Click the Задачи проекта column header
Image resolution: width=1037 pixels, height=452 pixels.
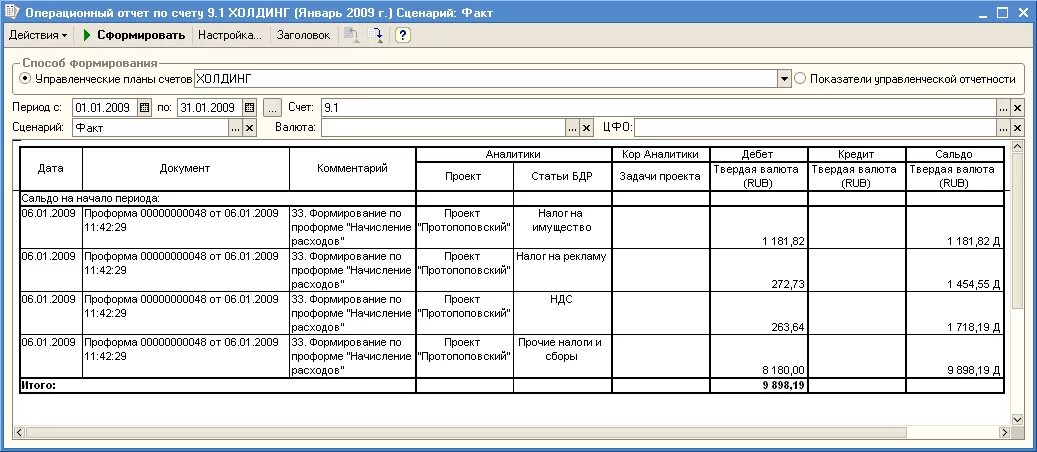[x=661, y=176]
